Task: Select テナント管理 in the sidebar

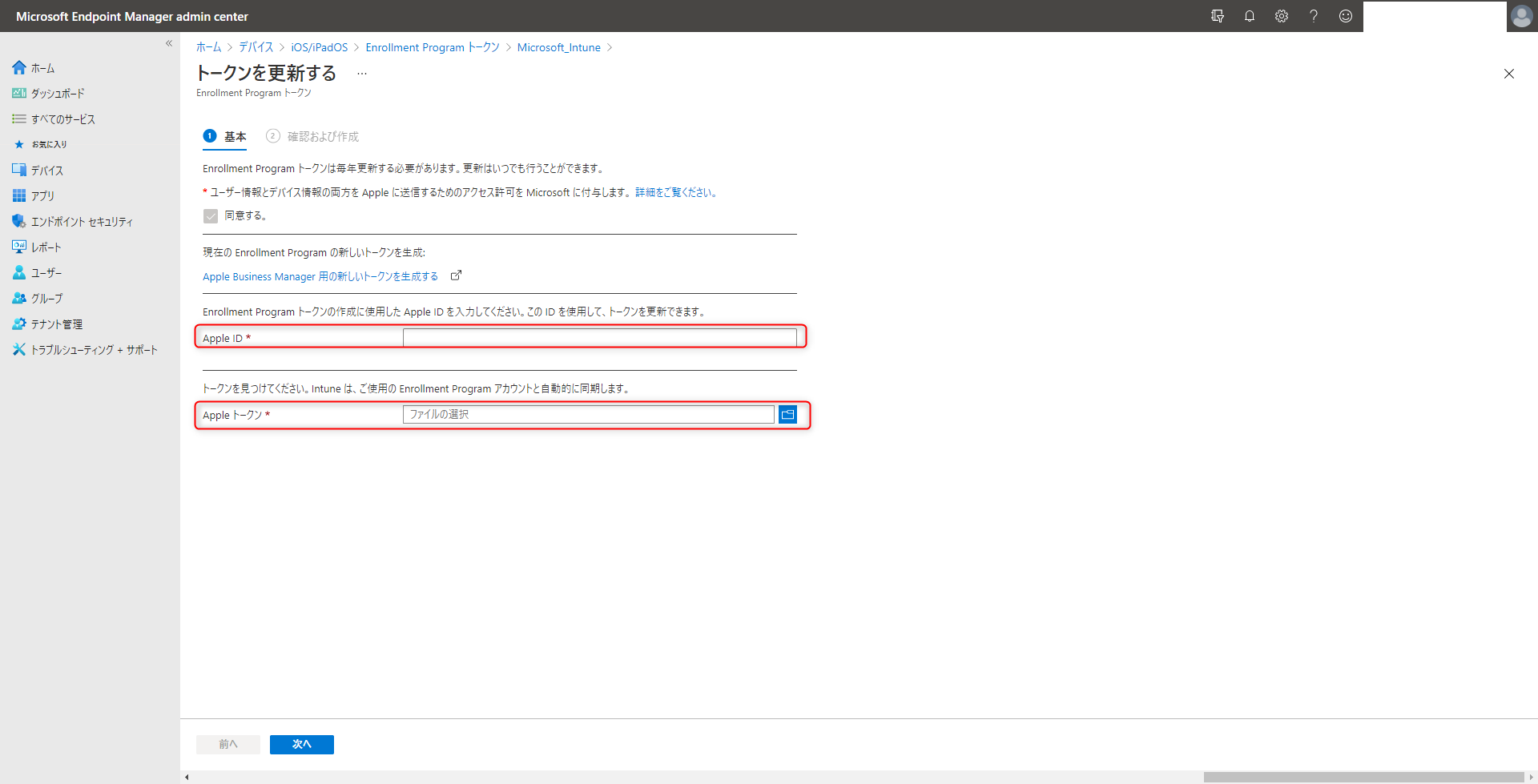Action: [56, 324]
